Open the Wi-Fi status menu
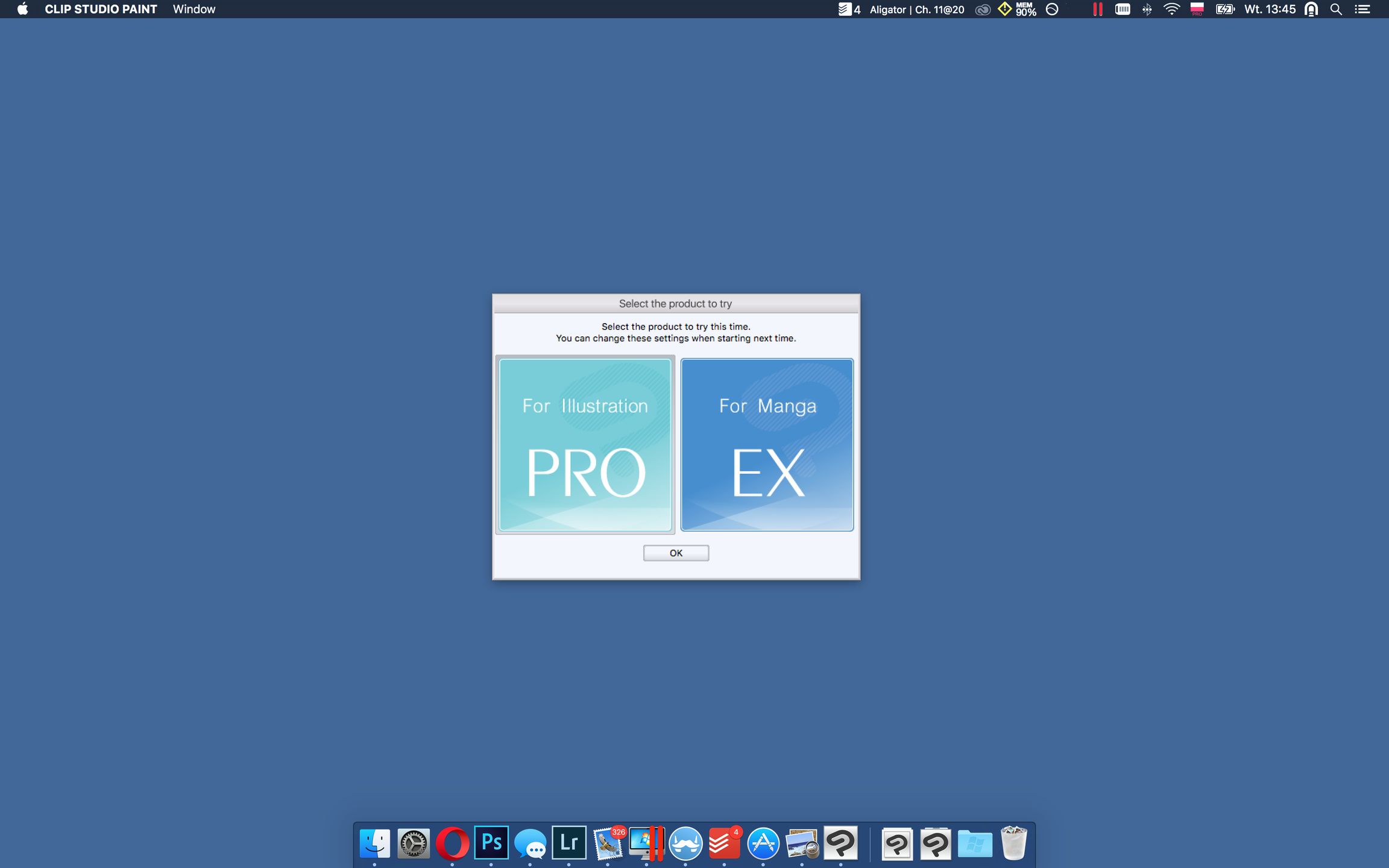This screenshot has width=1389, height=868. click(x=1171, y=9)
